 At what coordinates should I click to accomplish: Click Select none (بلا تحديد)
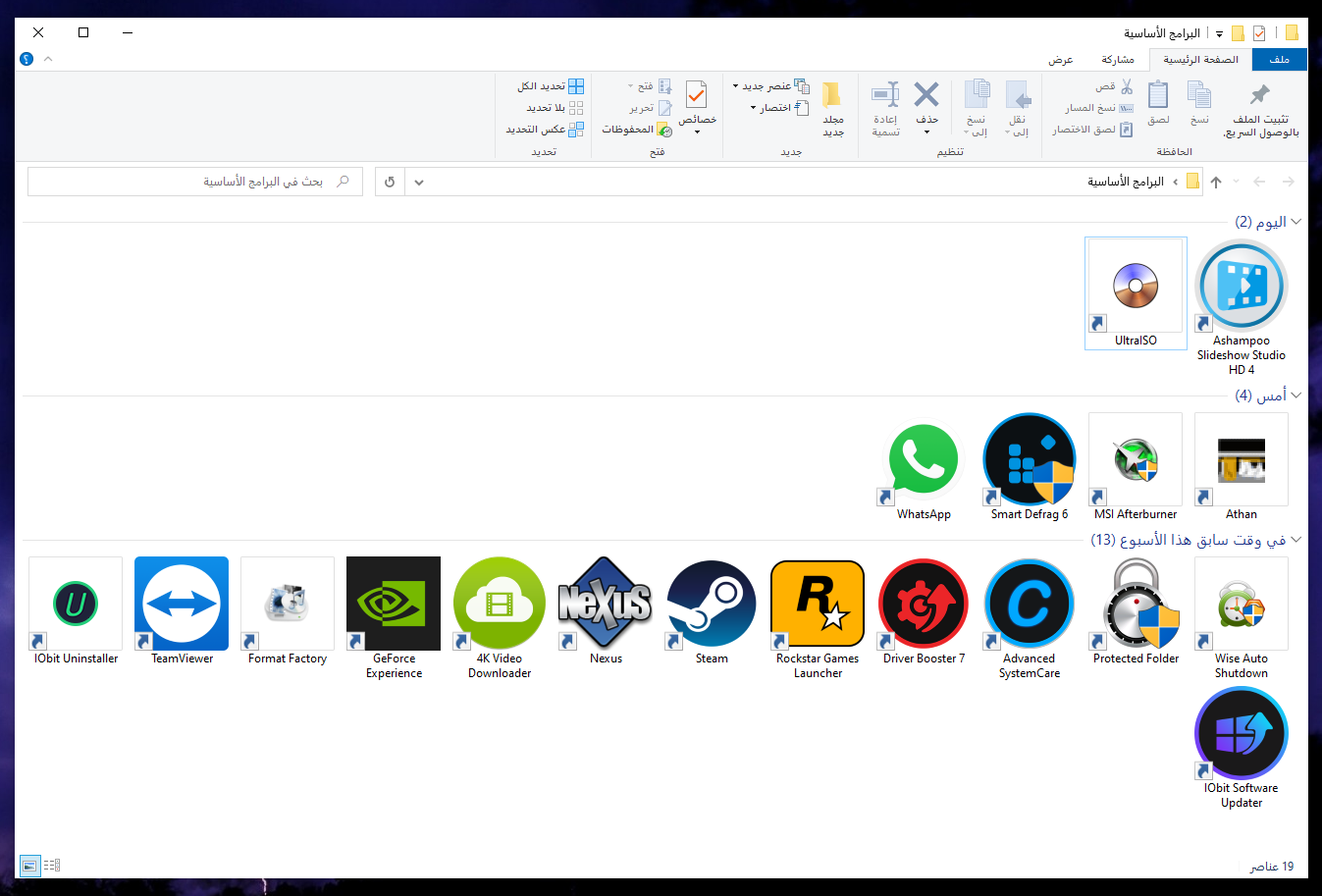coord(555,108)
